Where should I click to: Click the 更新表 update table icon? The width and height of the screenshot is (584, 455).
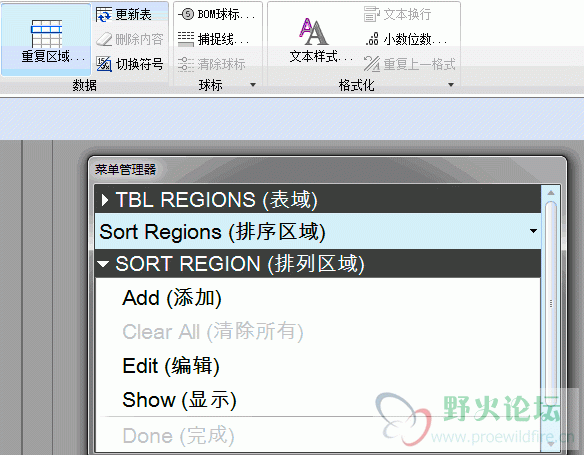pos(104,15)
